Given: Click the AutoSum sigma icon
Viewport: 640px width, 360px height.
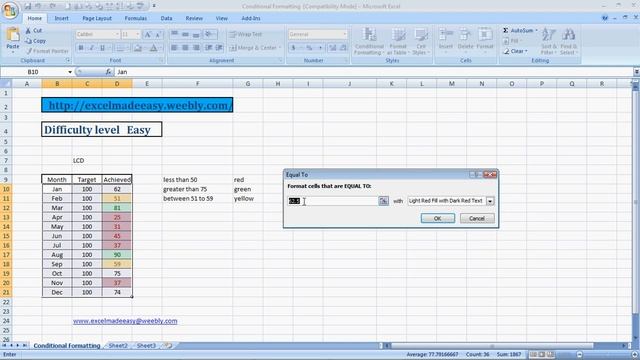Looking at the screenshot, I should (505, 31).
